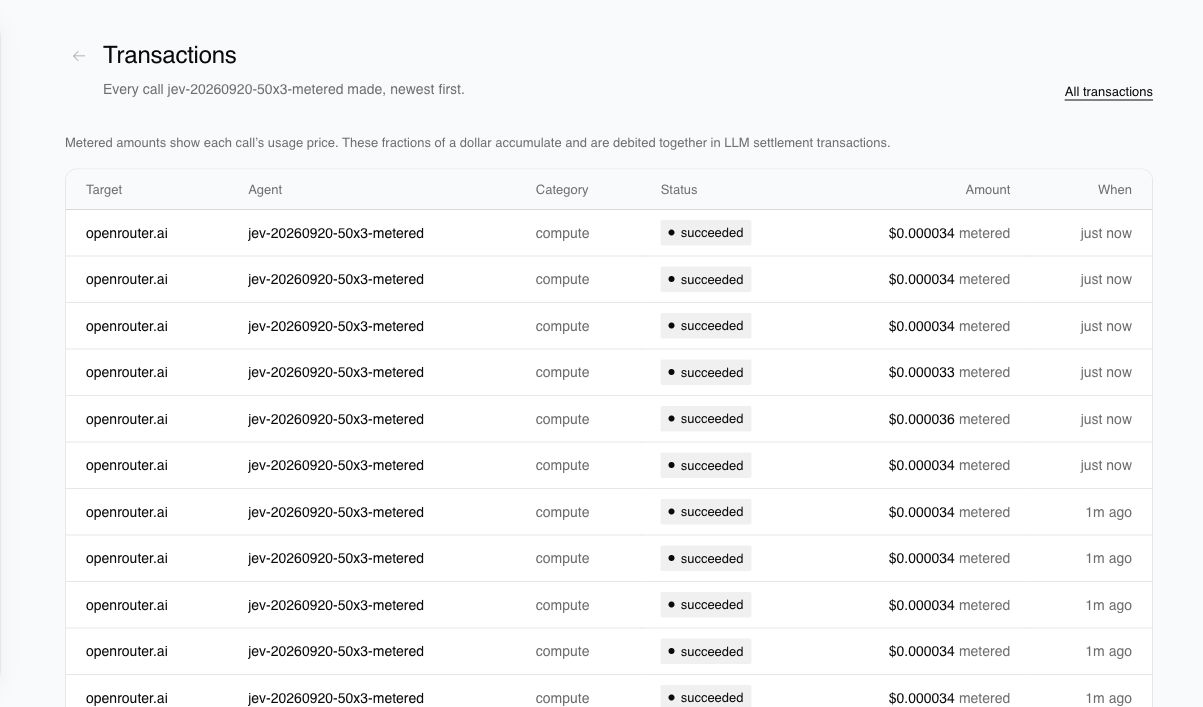Click compute category in the $0.000033 row

tap(562, 373)
